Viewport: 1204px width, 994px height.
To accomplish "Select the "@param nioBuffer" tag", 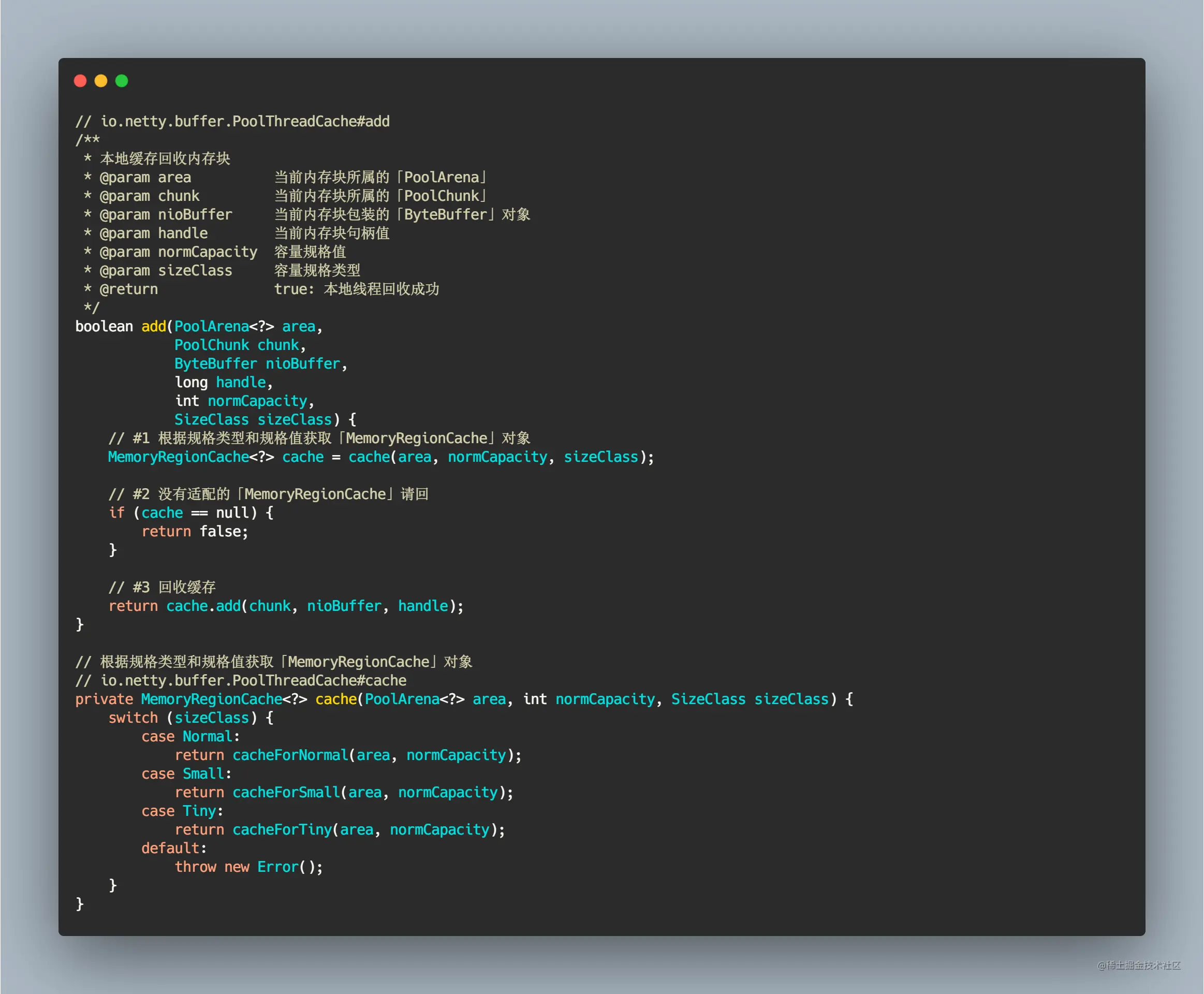I will tap(166, 215).
